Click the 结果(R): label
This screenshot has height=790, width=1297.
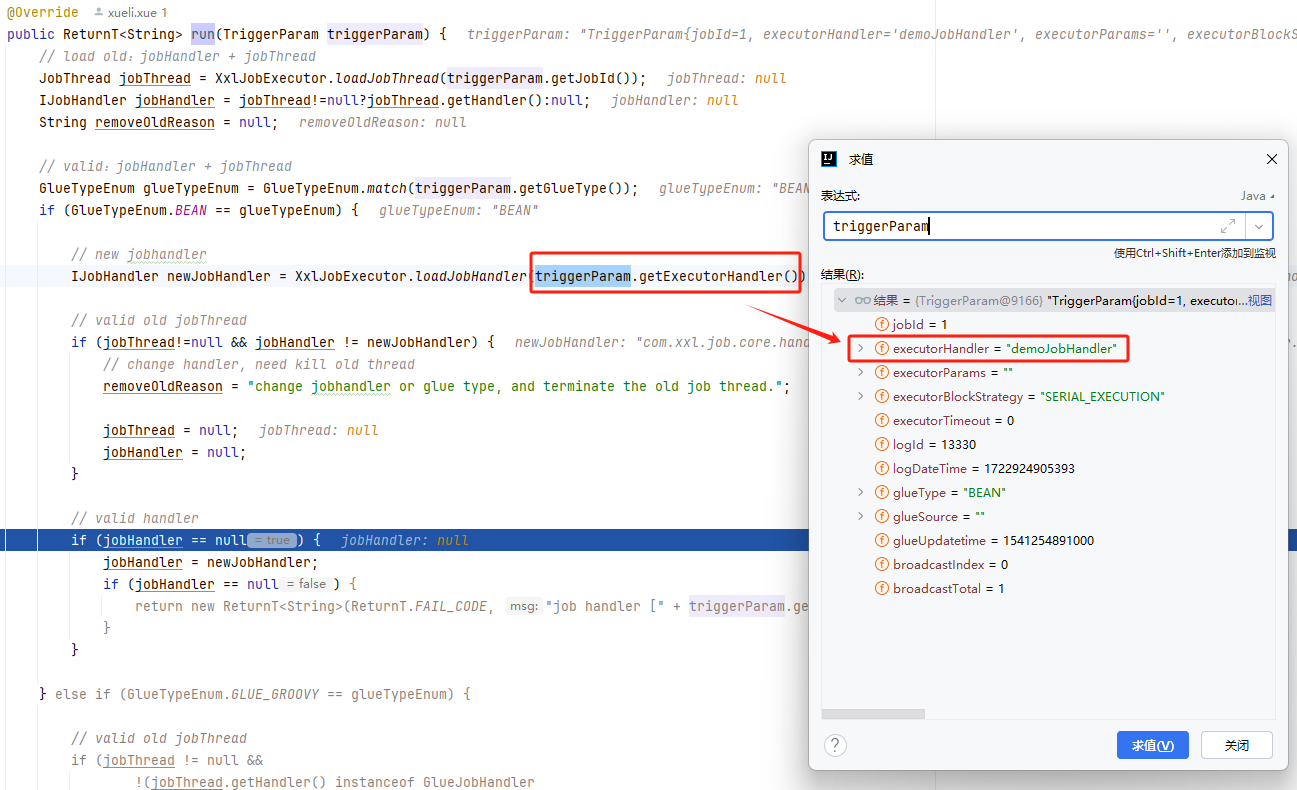(x=842, y=274)
